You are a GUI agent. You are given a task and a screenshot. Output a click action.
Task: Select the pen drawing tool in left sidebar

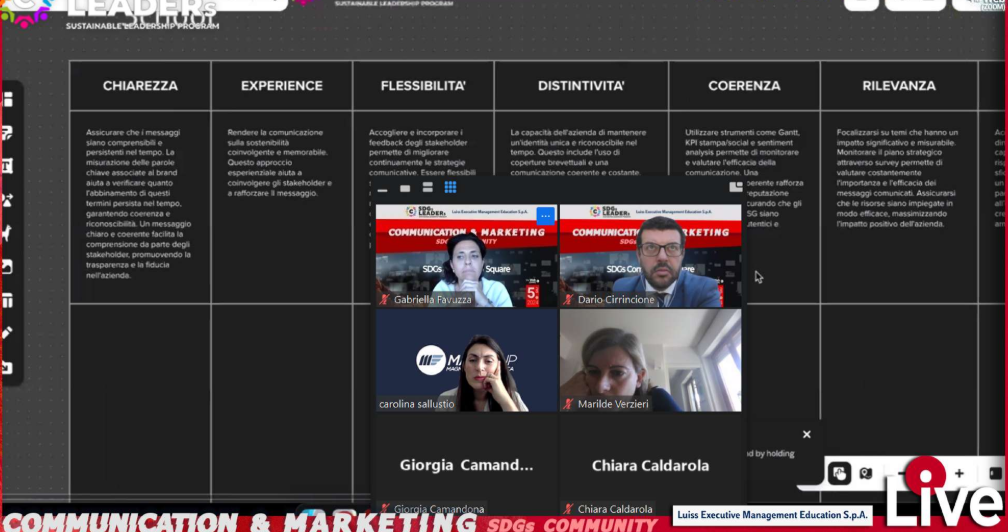pos(8,333)
